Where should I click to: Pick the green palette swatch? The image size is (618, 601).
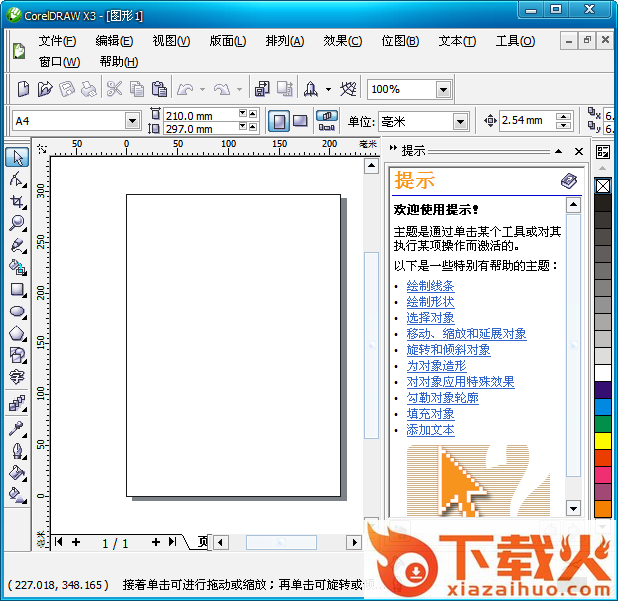tap(603, 424)
